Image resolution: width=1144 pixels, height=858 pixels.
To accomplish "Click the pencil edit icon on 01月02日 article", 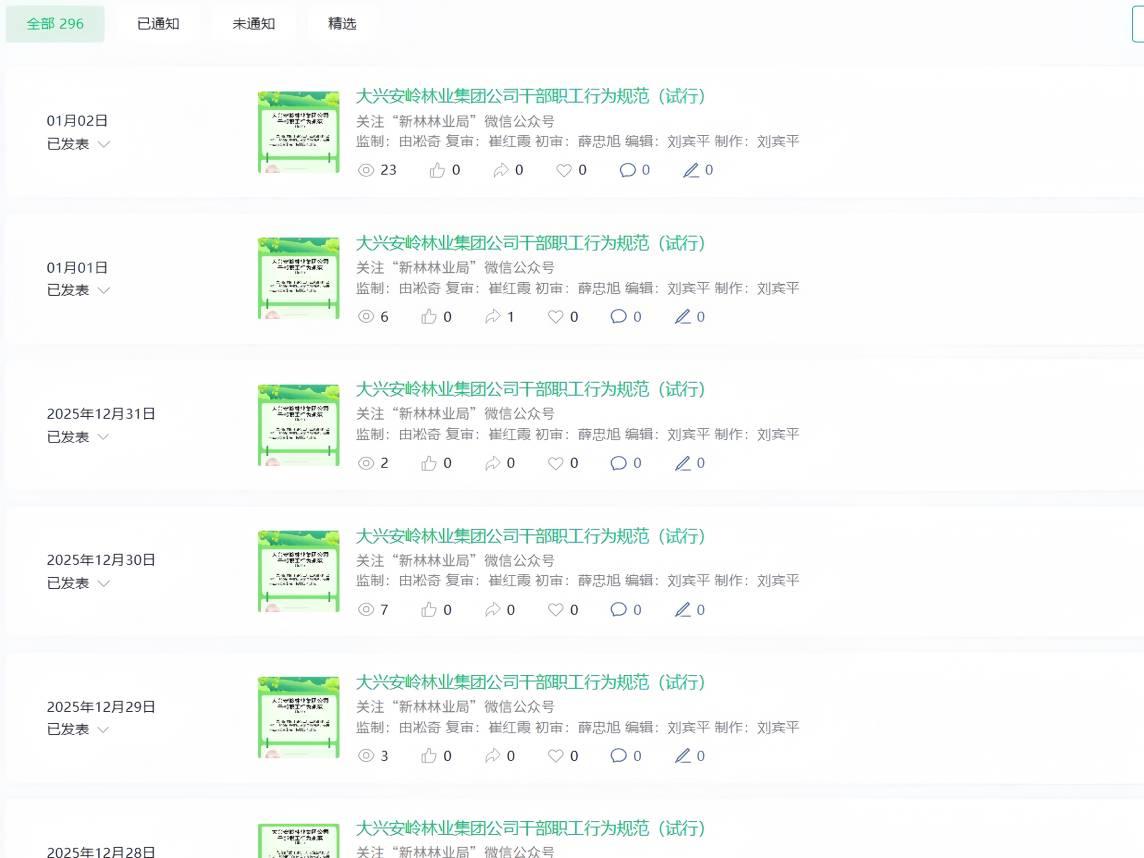I will click(691, 170).
